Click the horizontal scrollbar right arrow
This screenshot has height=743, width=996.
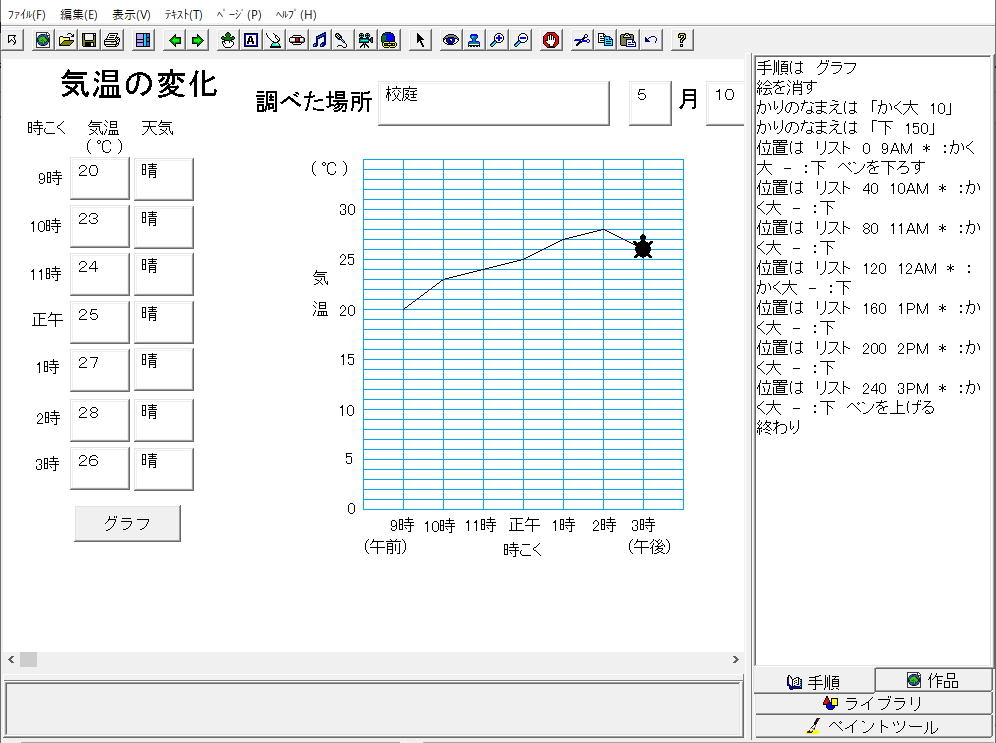point(736,660)
